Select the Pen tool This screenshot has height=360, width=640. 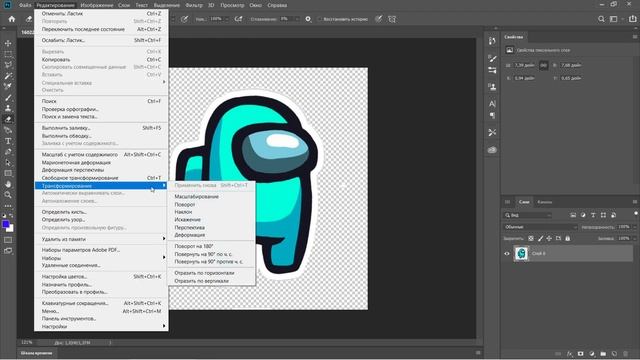8,152
